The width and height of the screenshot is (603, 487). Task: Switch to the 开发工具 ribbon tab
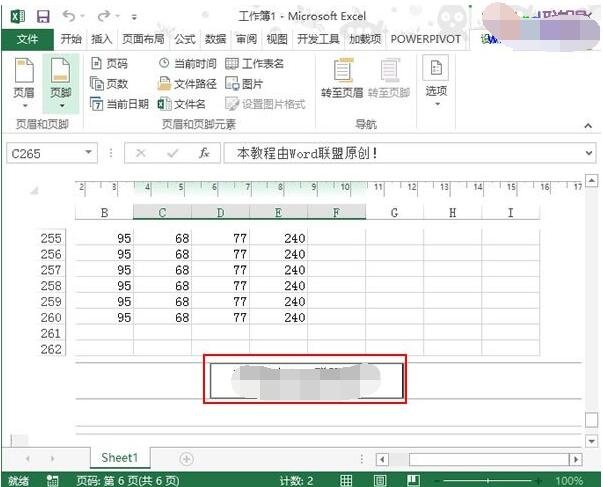point(318,39)
